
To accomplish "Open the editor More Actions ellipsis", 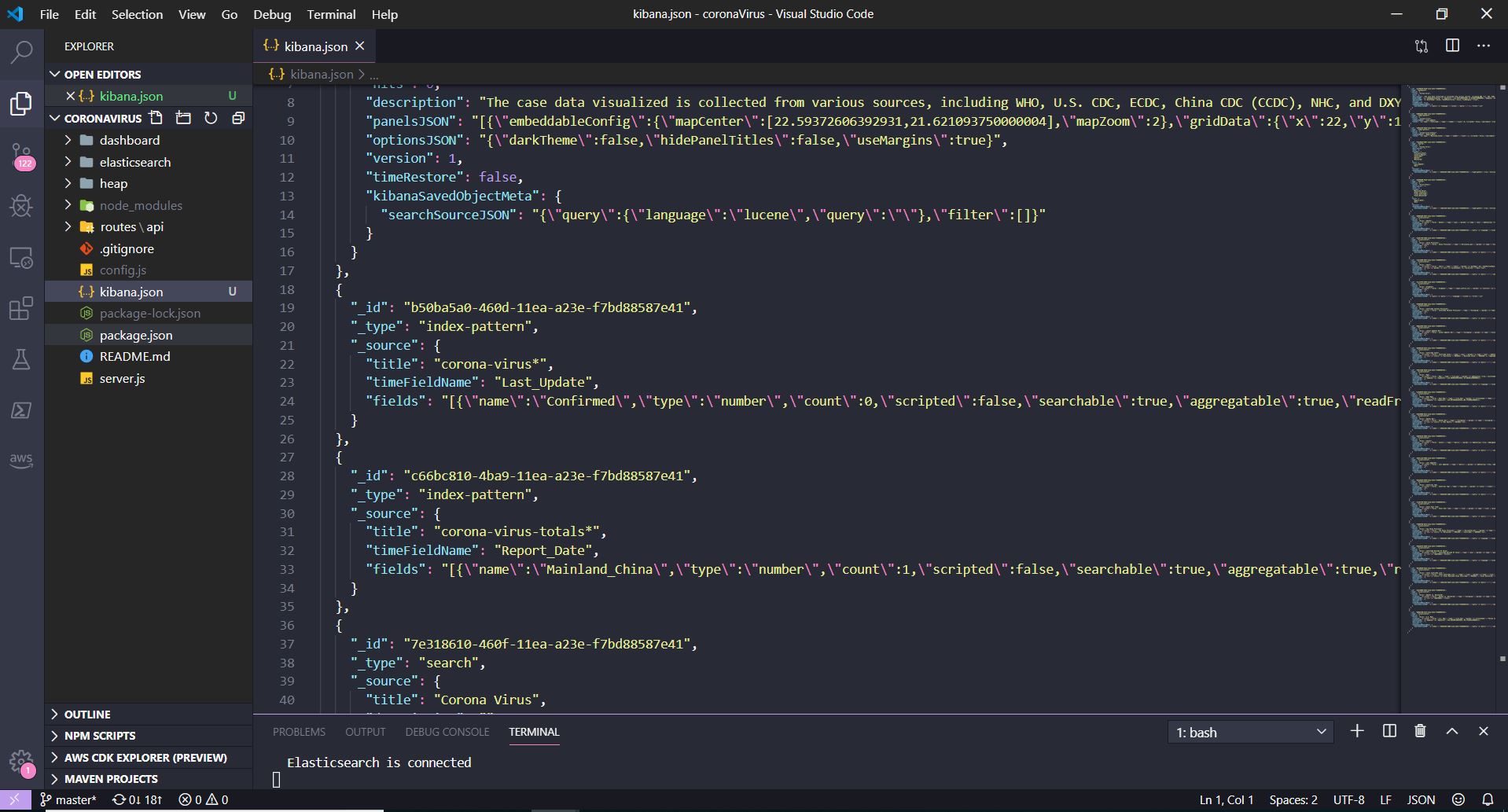I will click(1484, 46).
